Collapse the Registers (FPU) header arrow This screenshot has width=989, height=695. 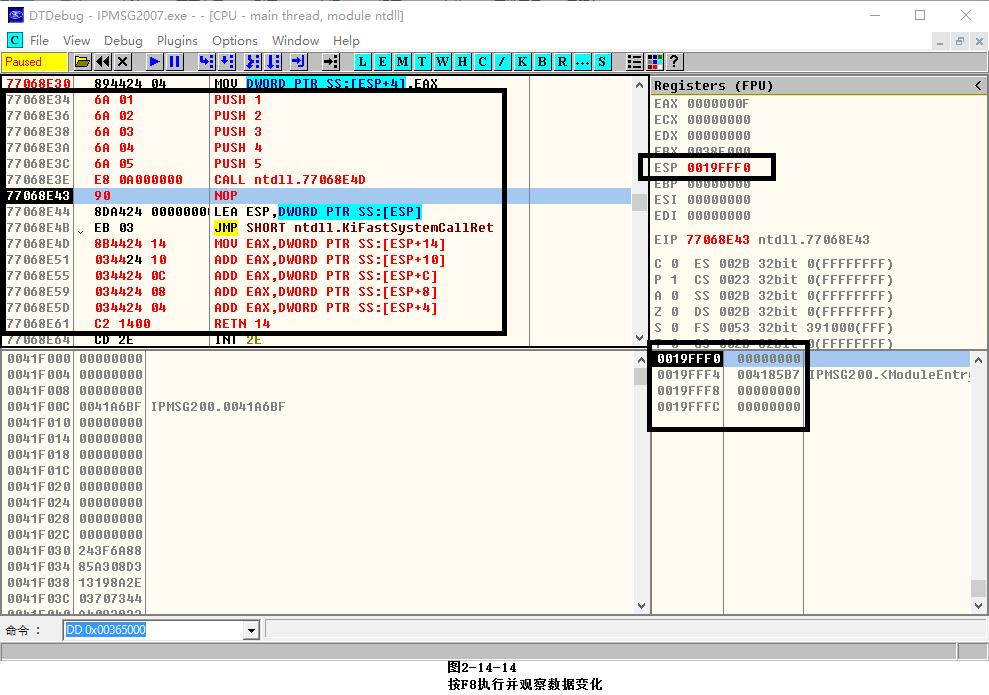click(978, 86)
